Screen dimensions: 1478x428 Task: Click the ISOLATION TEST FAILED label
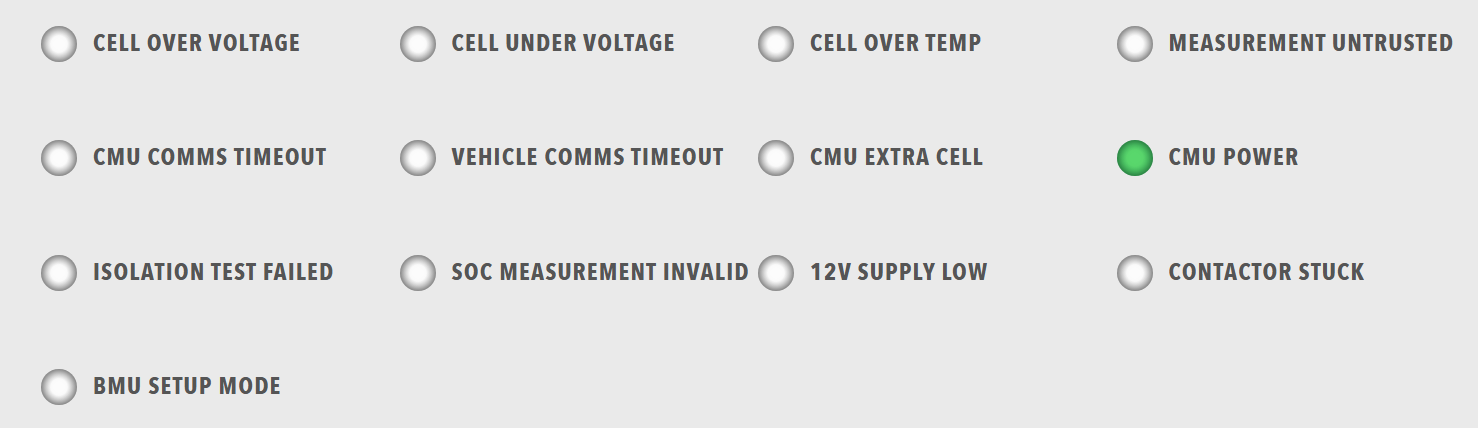click(x=213, y=272)
